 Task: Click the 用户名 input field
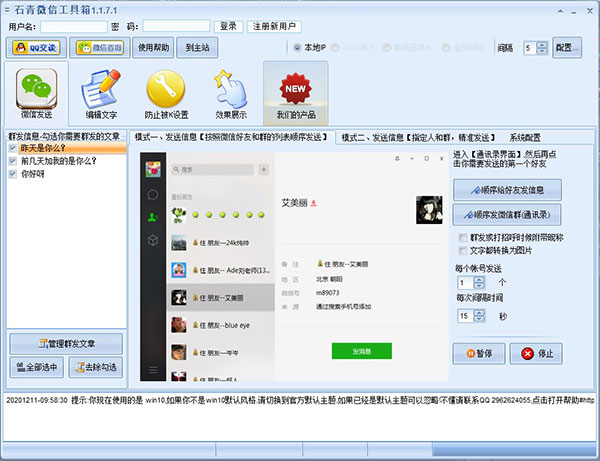[74, 27]
